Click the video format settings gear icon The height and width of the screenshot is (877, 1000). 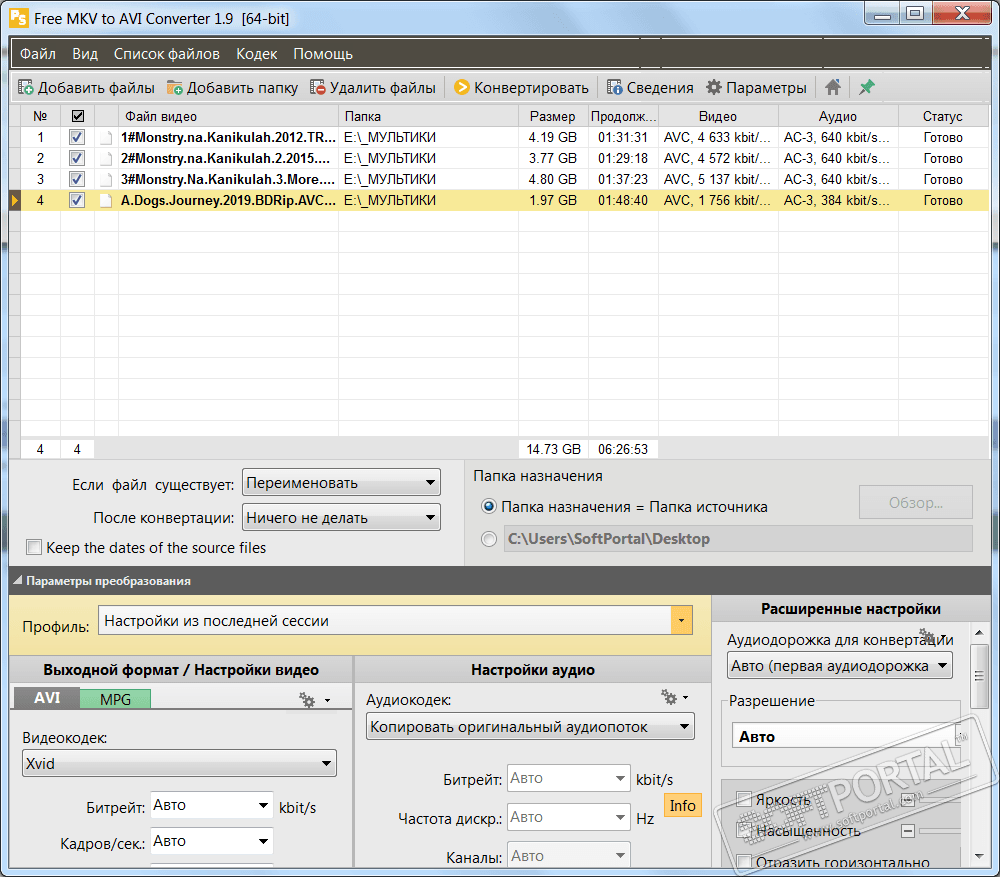[307, 700]
